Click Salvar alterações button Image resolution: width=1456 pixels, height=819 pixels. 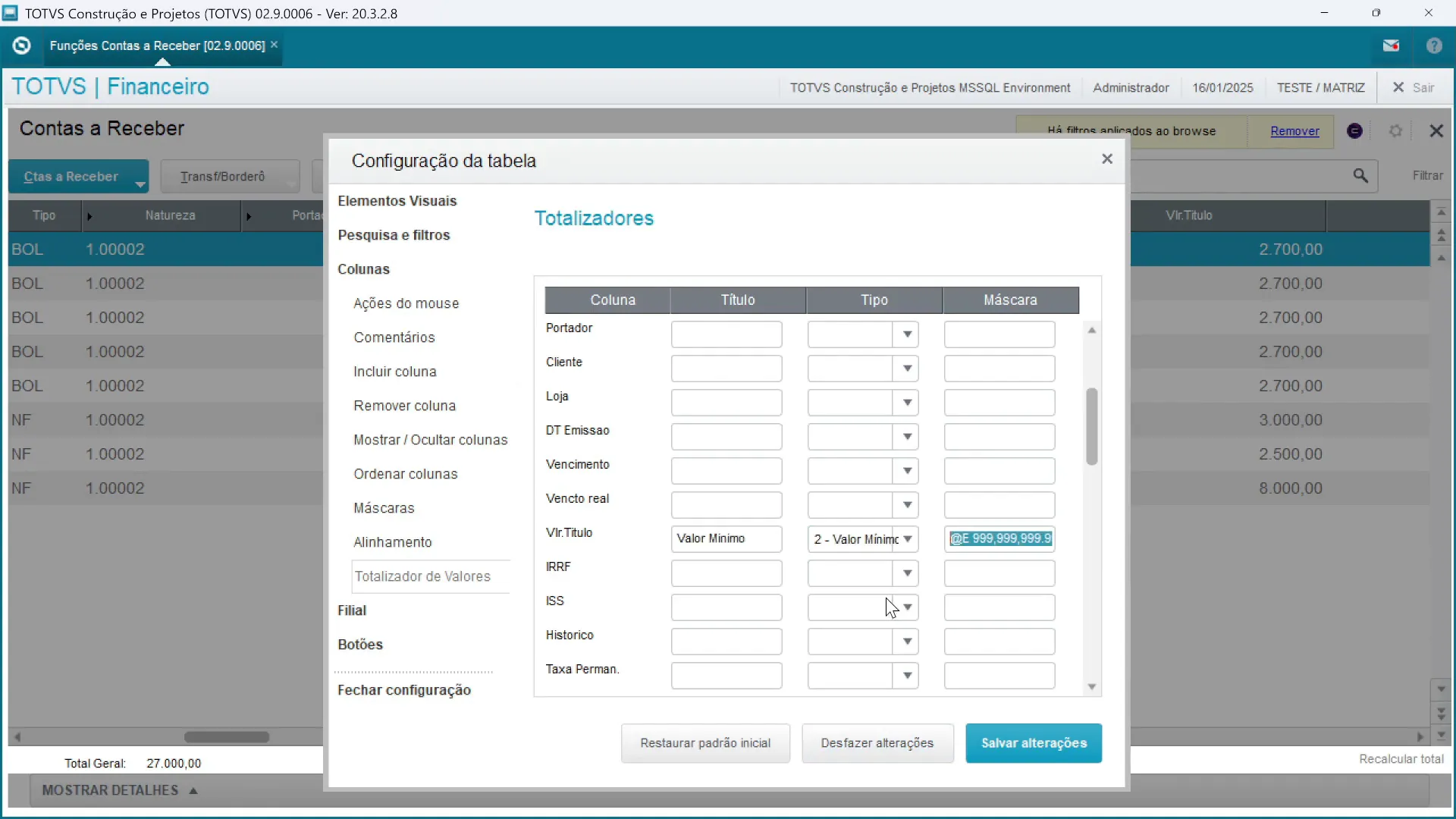(x=1034, y=743)
